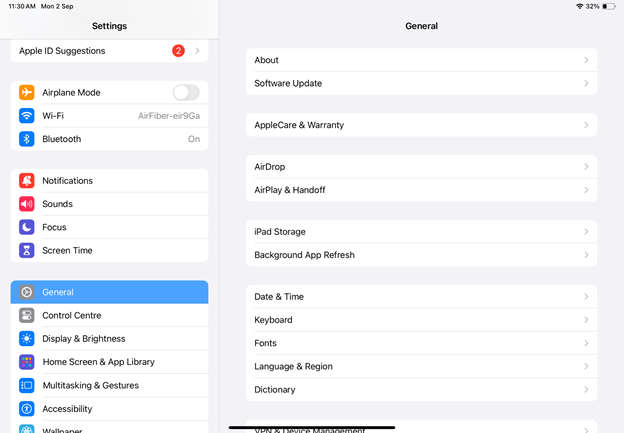Tap the chevron next to Apple ID Suggestions
Viewport: 624px width, 433px height.
click(197, 51)
